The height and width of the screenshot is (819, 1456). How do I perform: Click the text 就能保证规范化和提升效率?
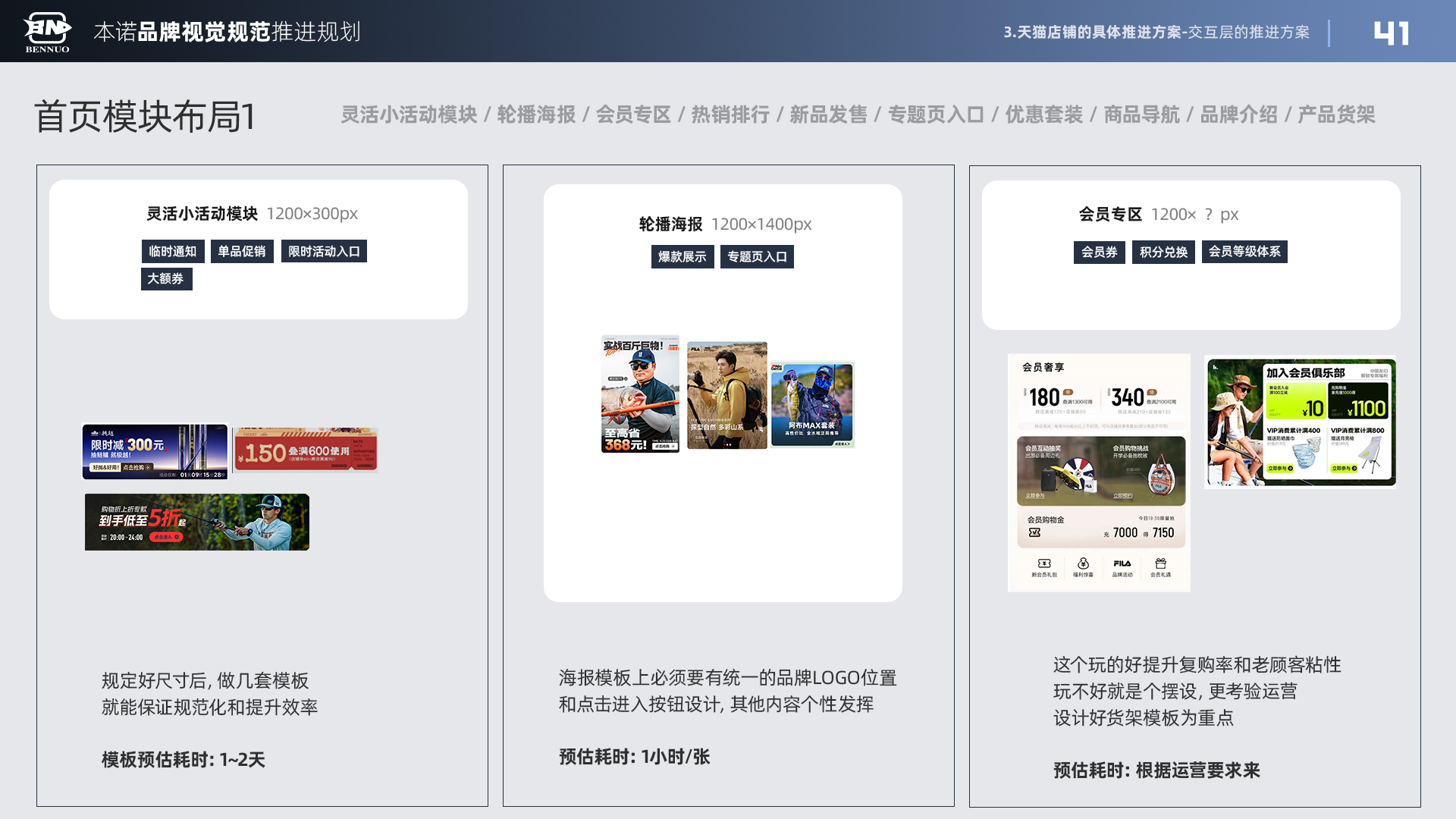(209, 708)
